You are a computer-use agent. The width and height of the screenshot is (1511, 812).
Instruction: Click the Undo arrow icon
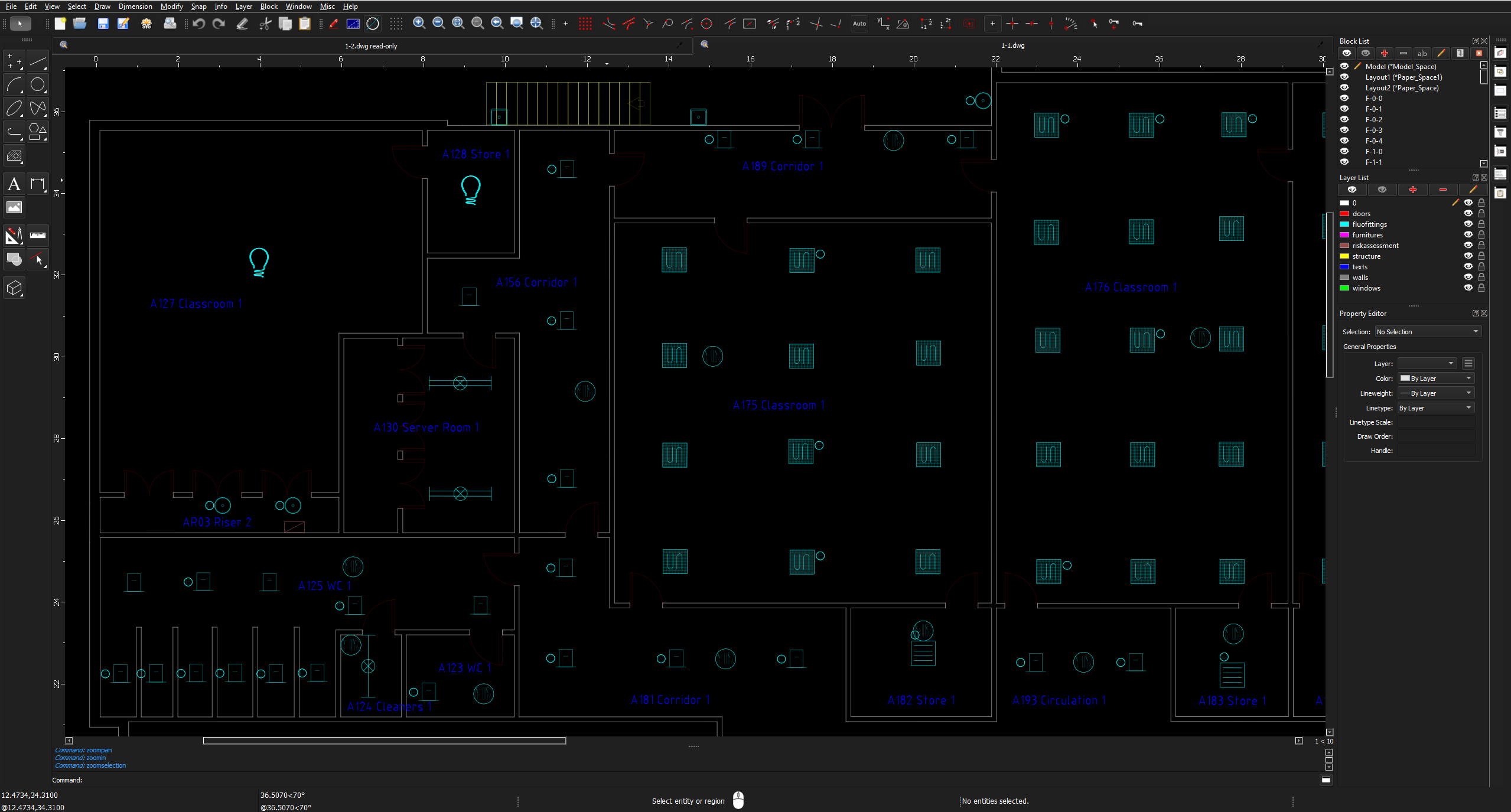click(199, 24)
